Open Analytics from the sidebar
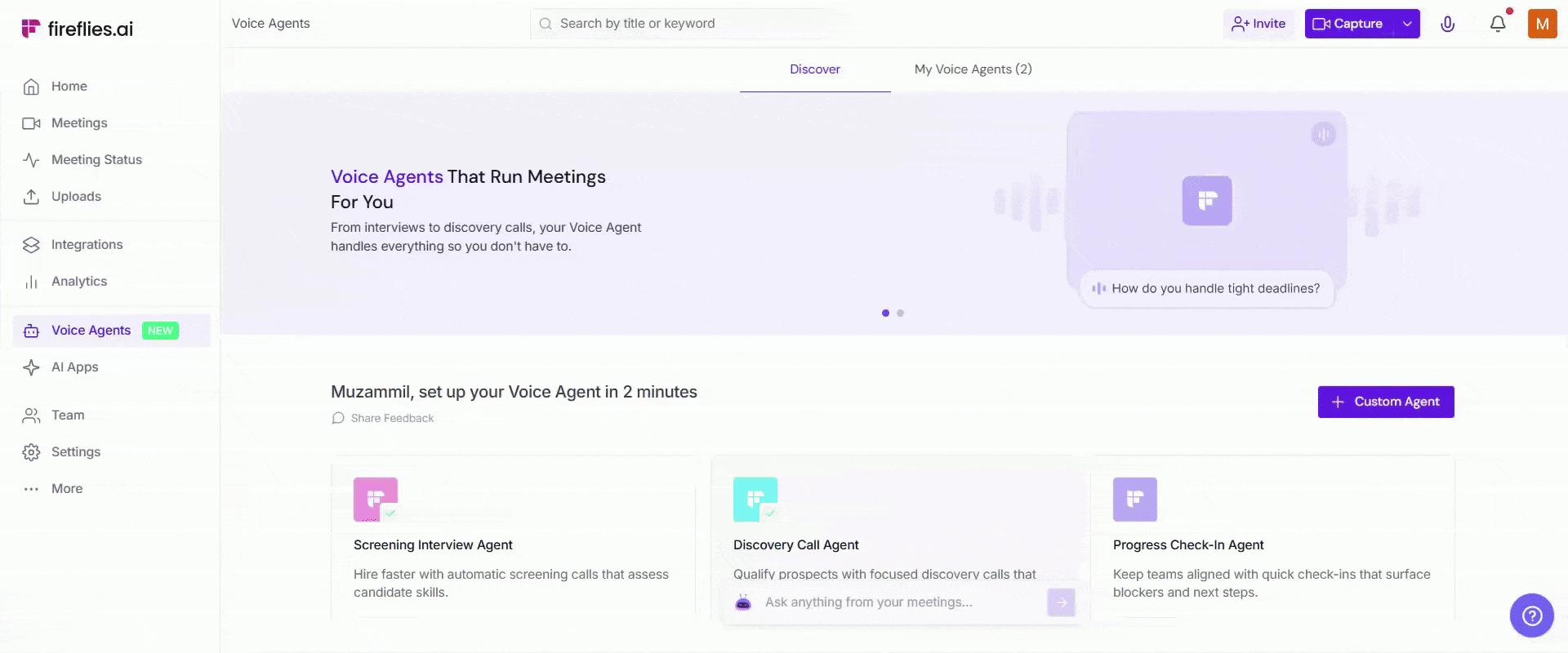Image resolution: width=1568 pixels, height=653 pixels. 79,282
